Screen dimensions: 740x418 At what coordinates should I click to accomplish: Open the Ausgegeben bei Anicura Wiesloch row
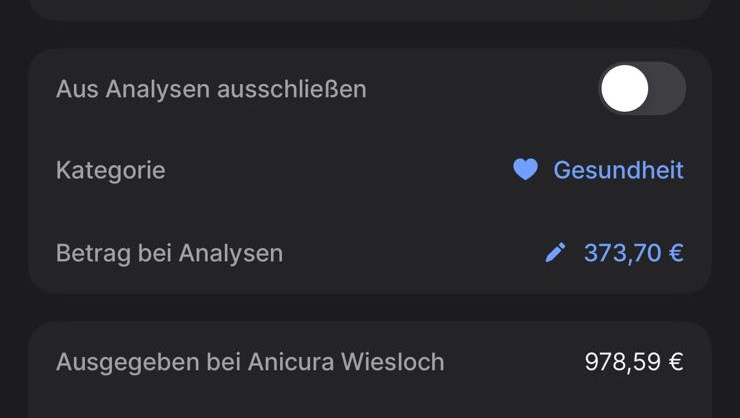pos(370,362)
